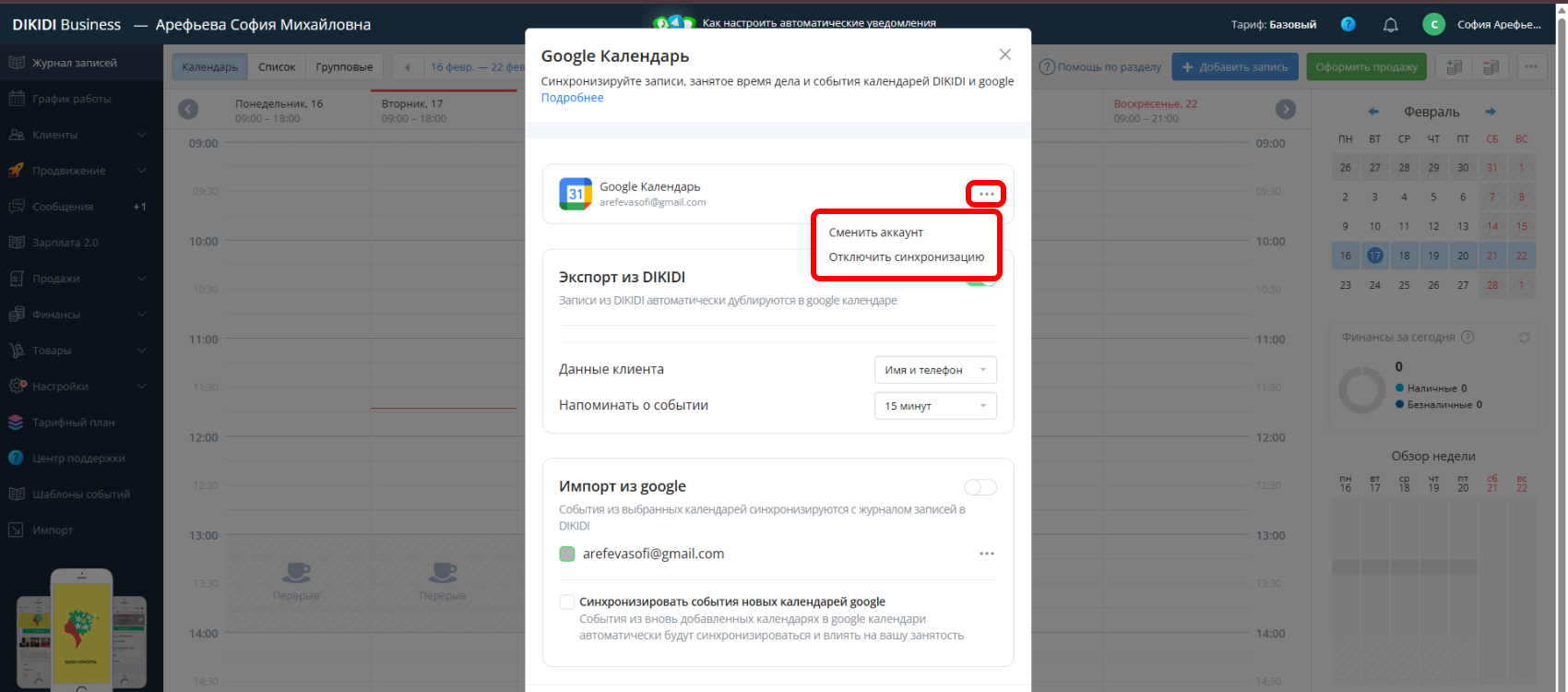Open three-dot menu beside arefevasofi@gmail.com calendar
Screen dimensions: 1568x692
click(x=986, y=554)
